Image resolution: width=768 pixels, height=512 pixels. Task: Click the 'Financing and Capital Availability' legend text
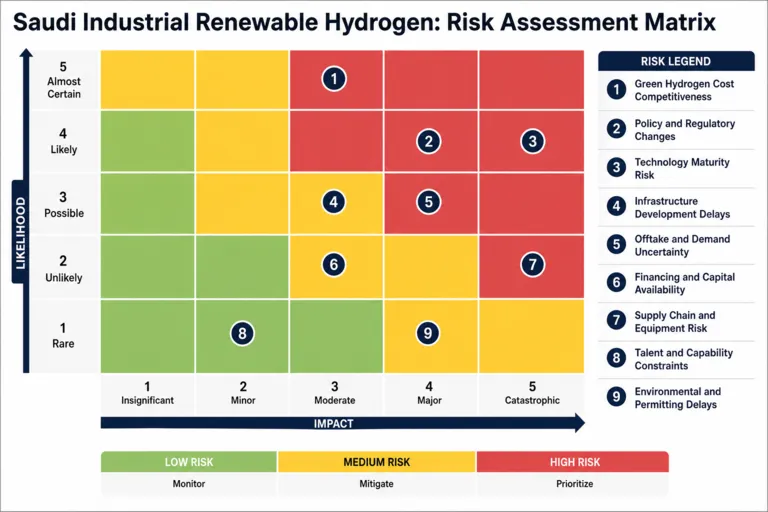684,283
